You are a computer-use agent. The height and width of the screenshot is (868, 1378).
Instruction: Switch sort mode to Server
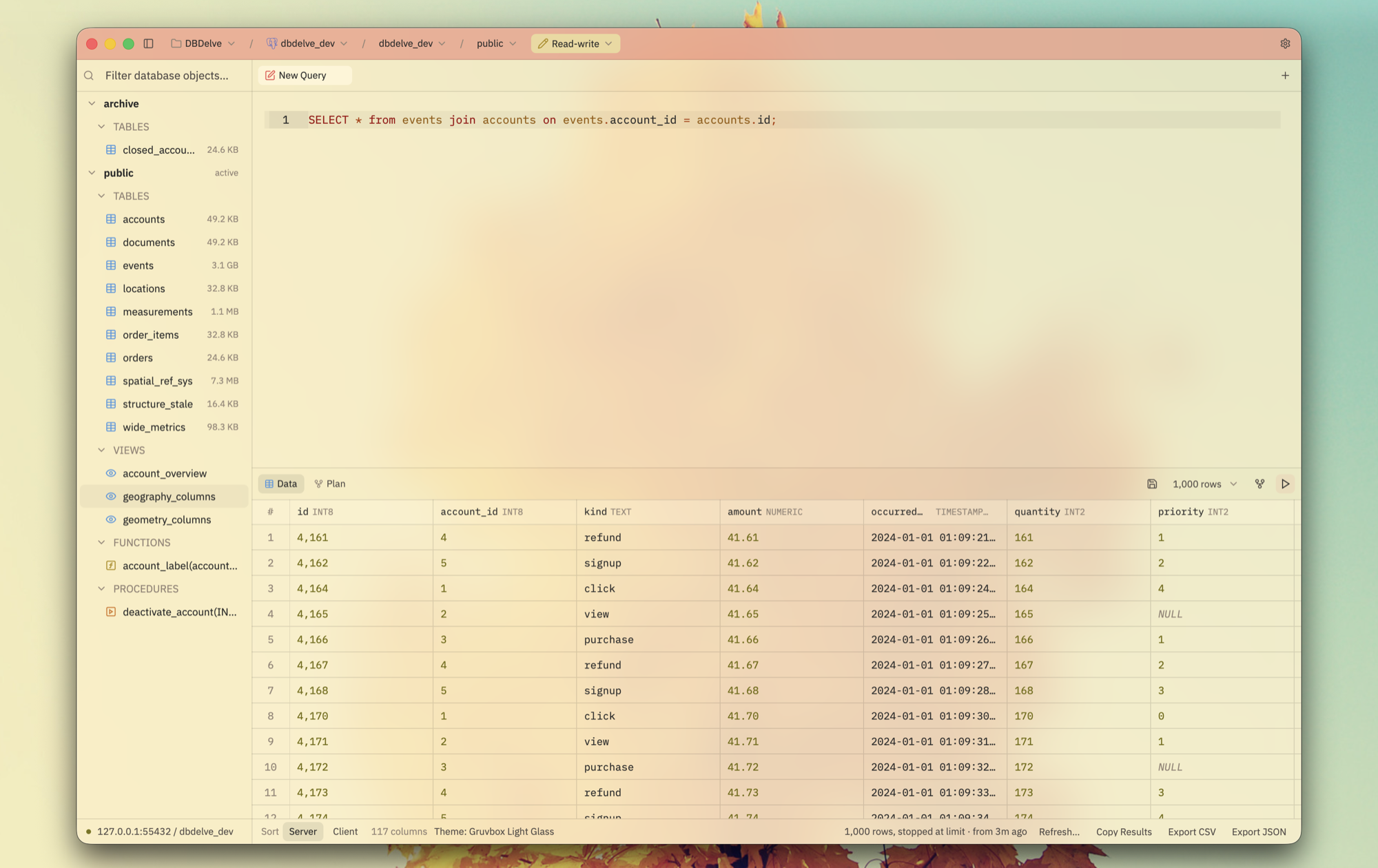pyautogui.click(x=303, y=831)
